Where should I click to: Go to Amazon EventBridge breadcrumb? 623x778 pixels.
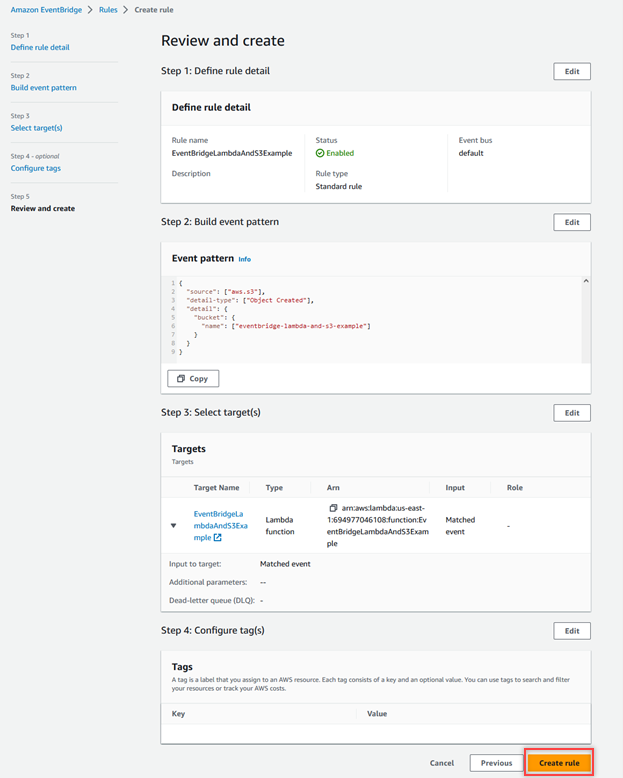[x=46, y=10]
